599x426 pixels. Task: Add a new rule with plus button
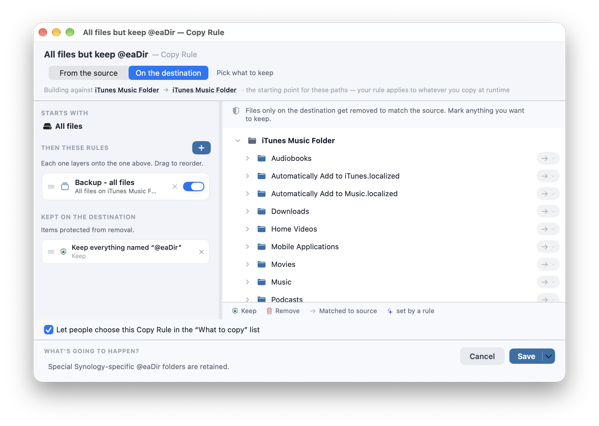201,148
